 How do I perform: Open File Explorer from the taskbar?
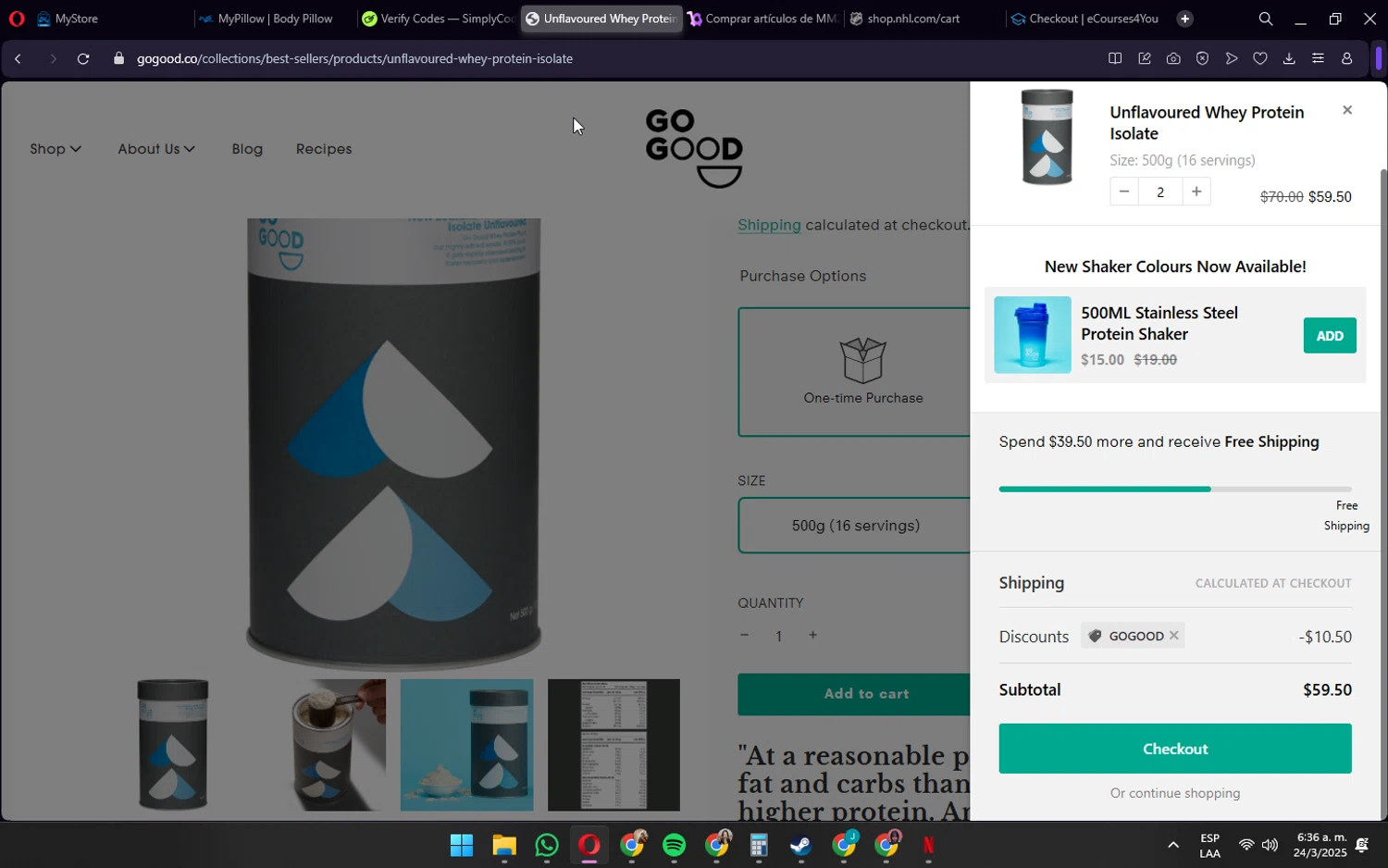click(x=504, y=845)
